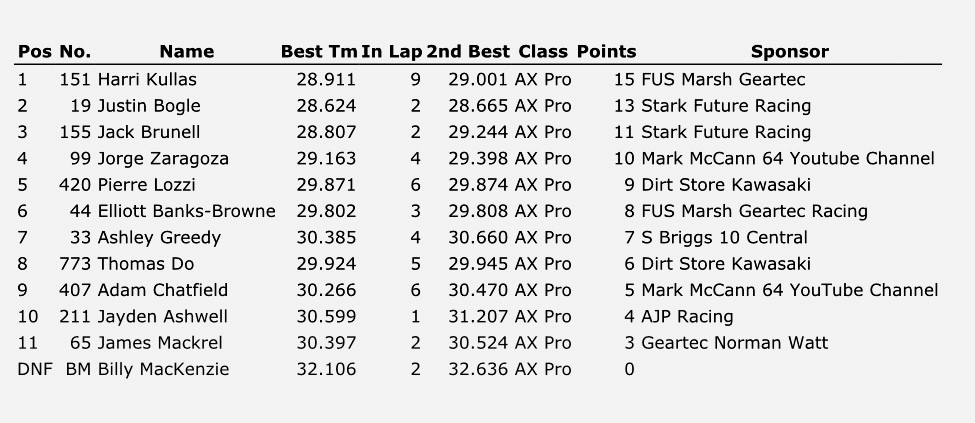Viewport: 975px width, 423px height.
Task: Click the Name column header
Action: pyautogui.click(x=187, y=52)
